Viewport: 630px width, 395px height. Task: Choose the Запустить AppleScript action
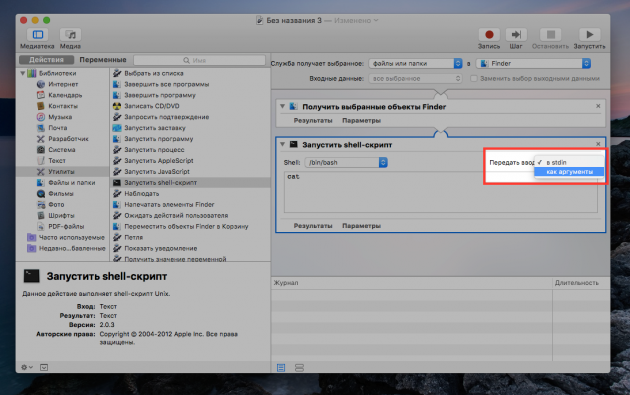159,161
